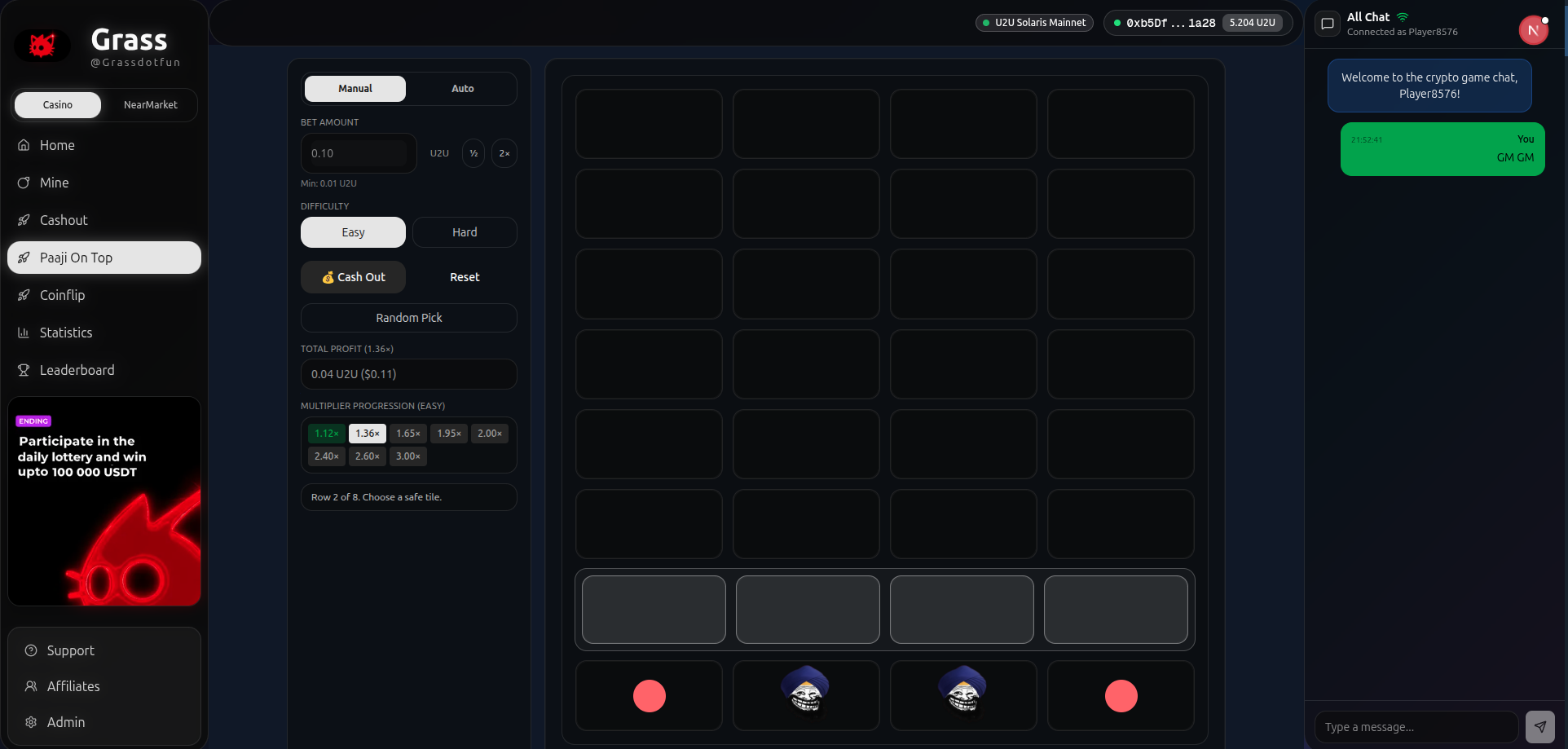The image size is (1568, 749).
Task: Open the Support page
Action: tap(70, 650)
